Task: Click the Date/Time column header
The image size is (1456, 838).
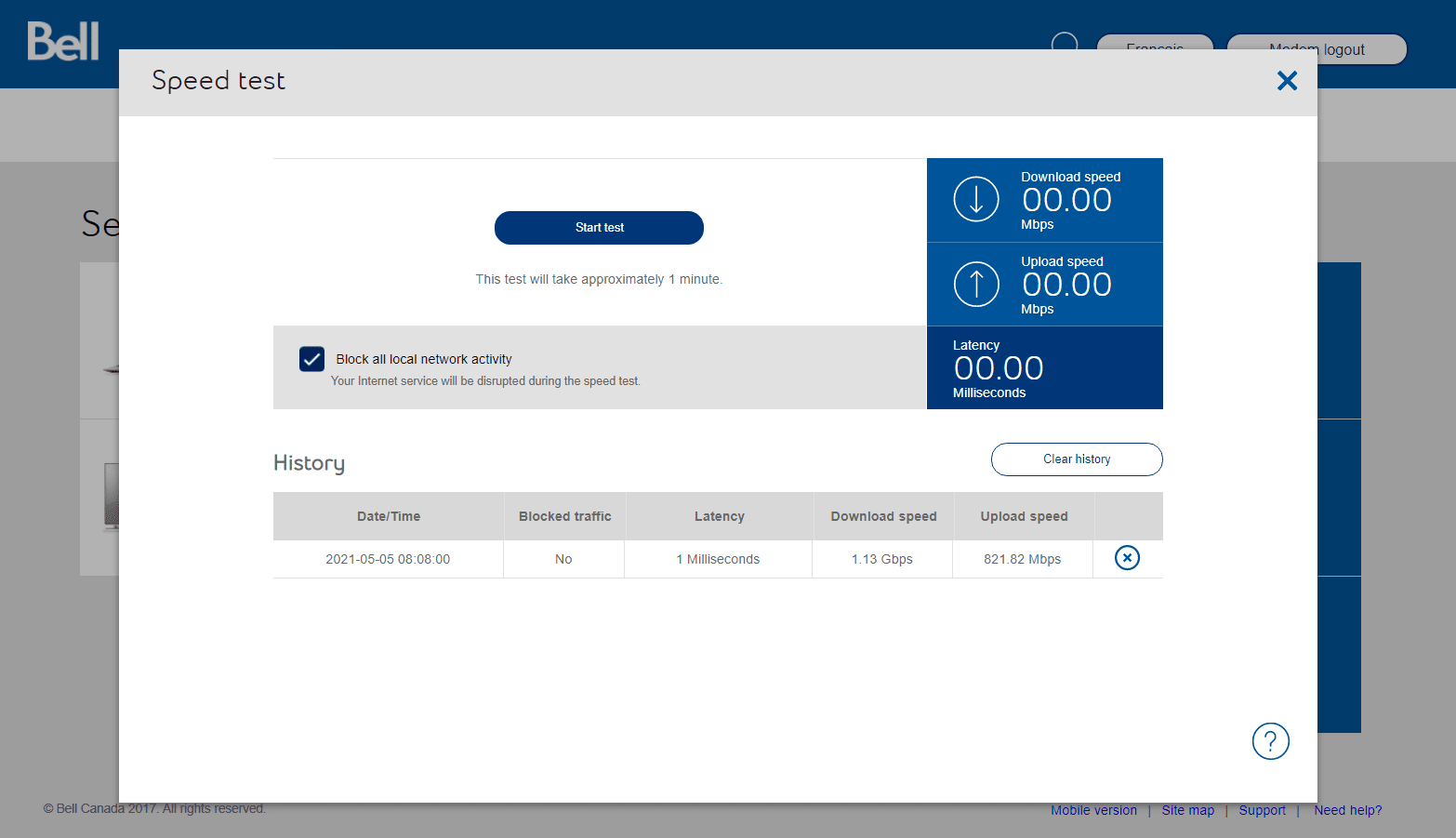Action: [x=388, y=516]
